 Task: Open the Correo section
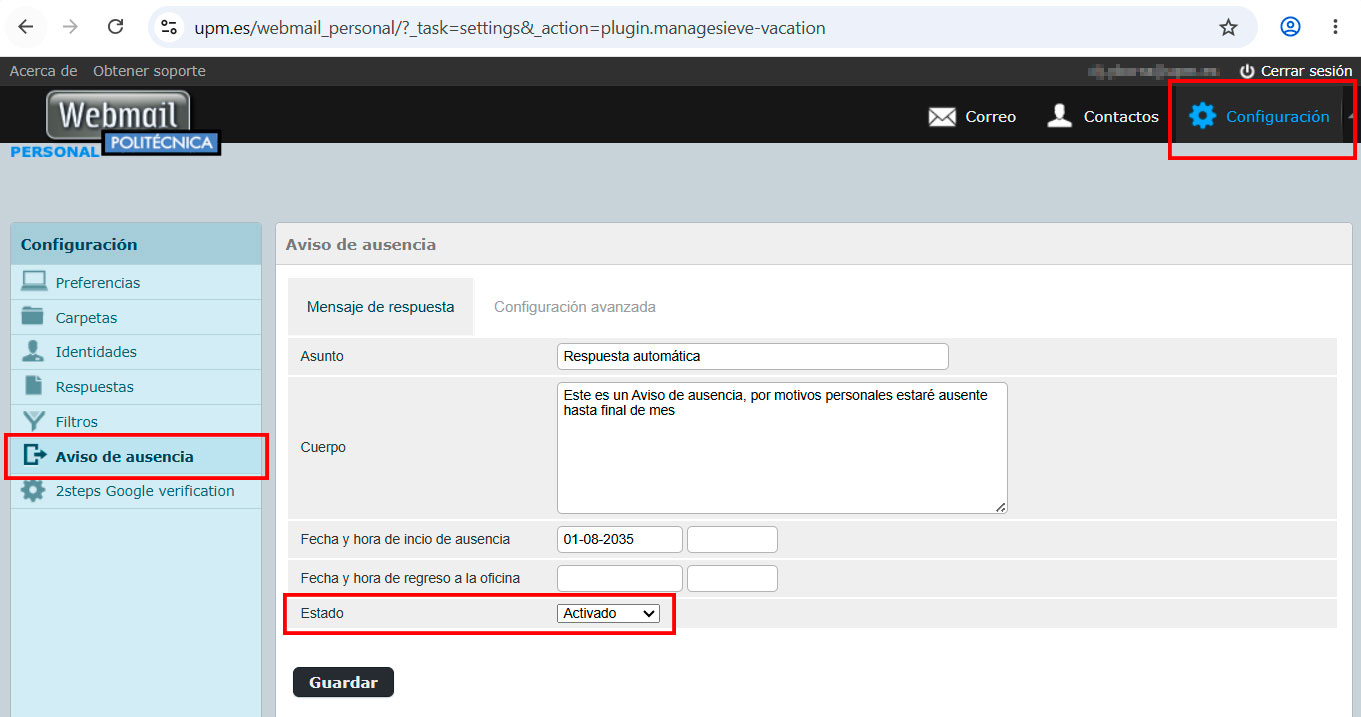pyautogui.click(x=990, y=117)
